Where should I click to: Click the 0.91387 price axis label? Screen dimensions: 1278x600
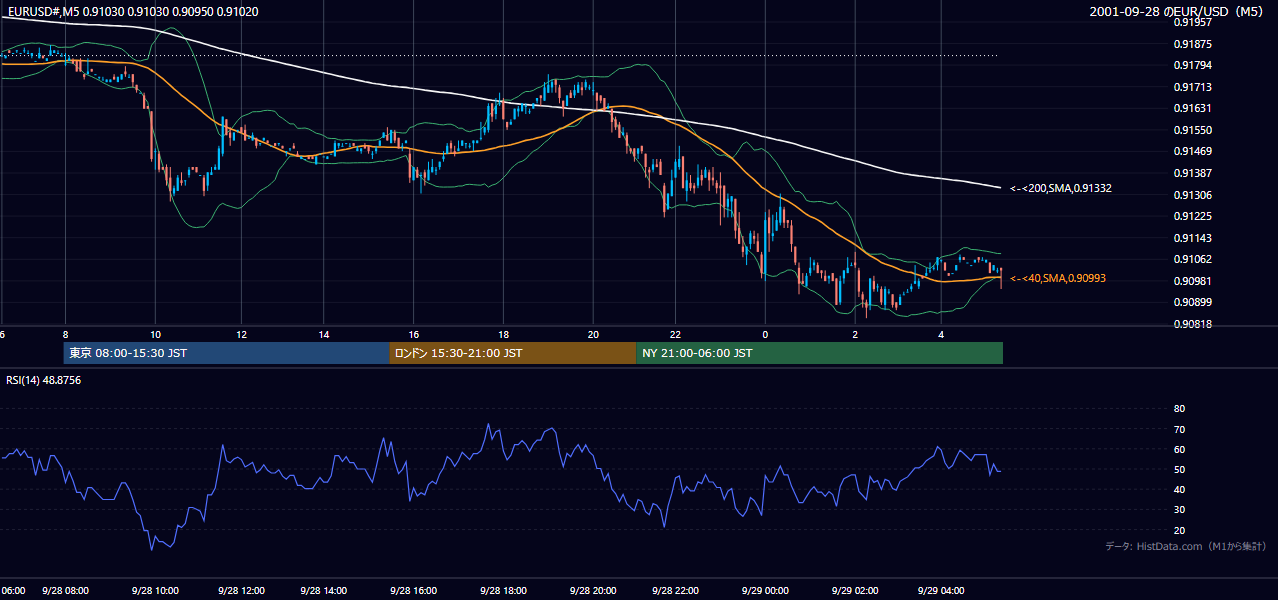pos(1192,173)
